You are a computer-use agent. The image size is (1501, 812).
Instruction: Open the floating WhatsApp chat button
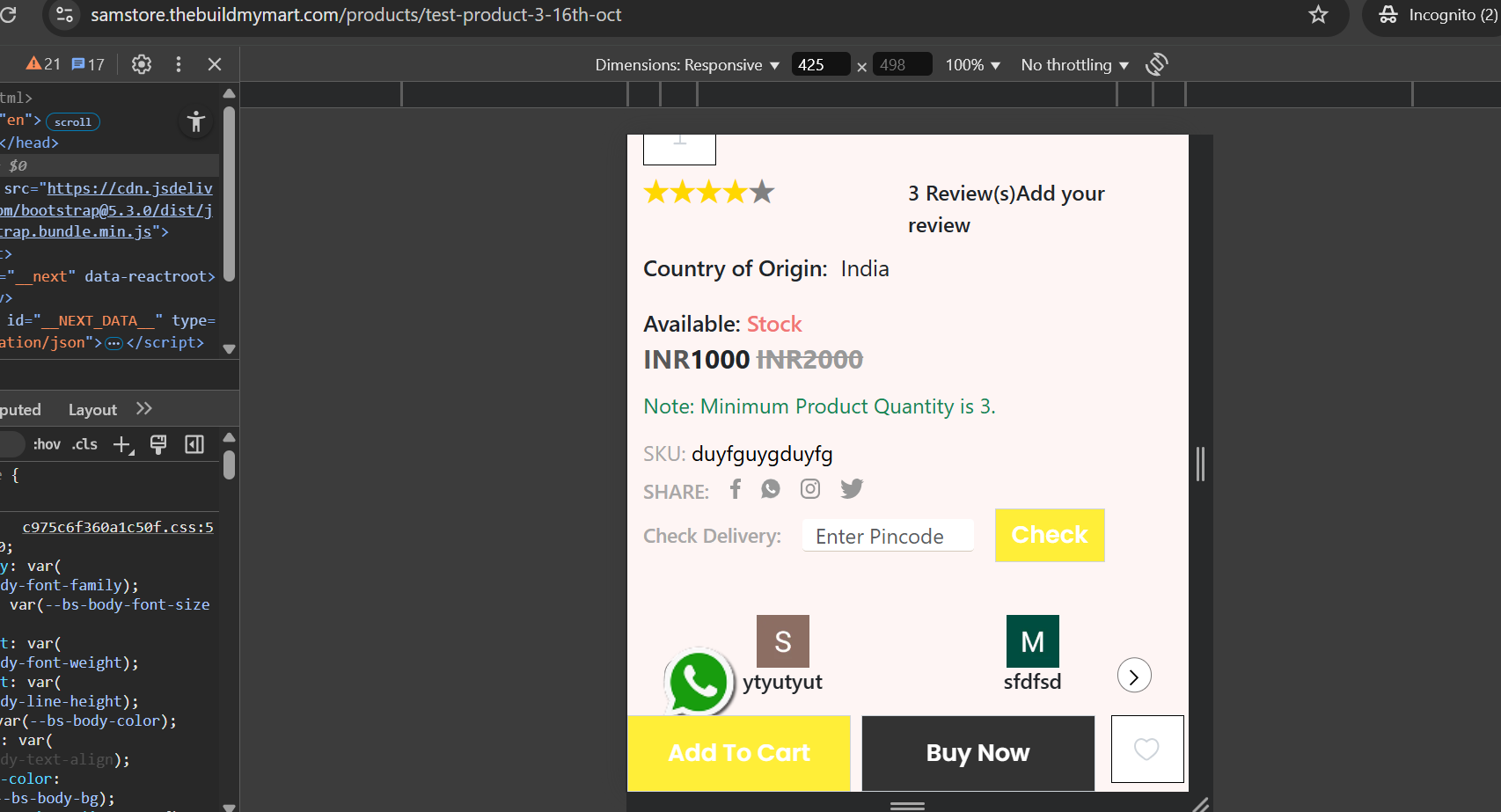click(x=699, y=683)
